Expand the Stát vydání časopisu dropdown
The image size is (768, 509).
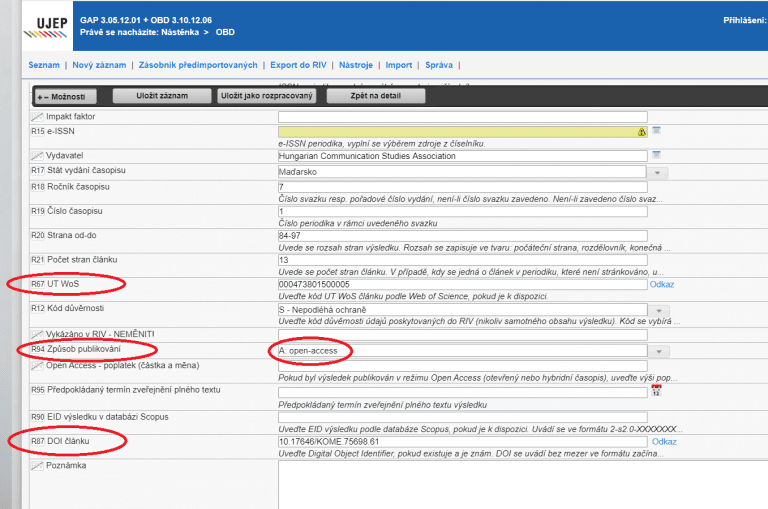659,172
